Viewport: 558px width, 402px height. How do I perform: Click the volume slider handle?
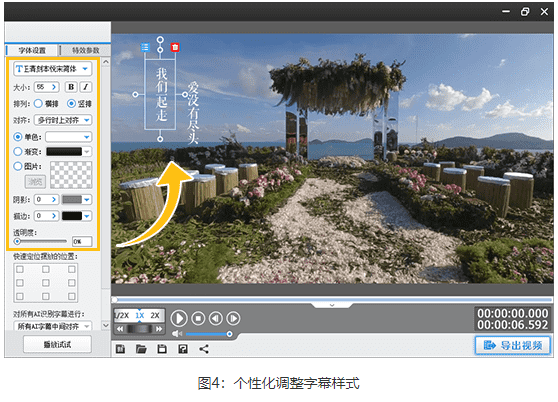(230, 334)
